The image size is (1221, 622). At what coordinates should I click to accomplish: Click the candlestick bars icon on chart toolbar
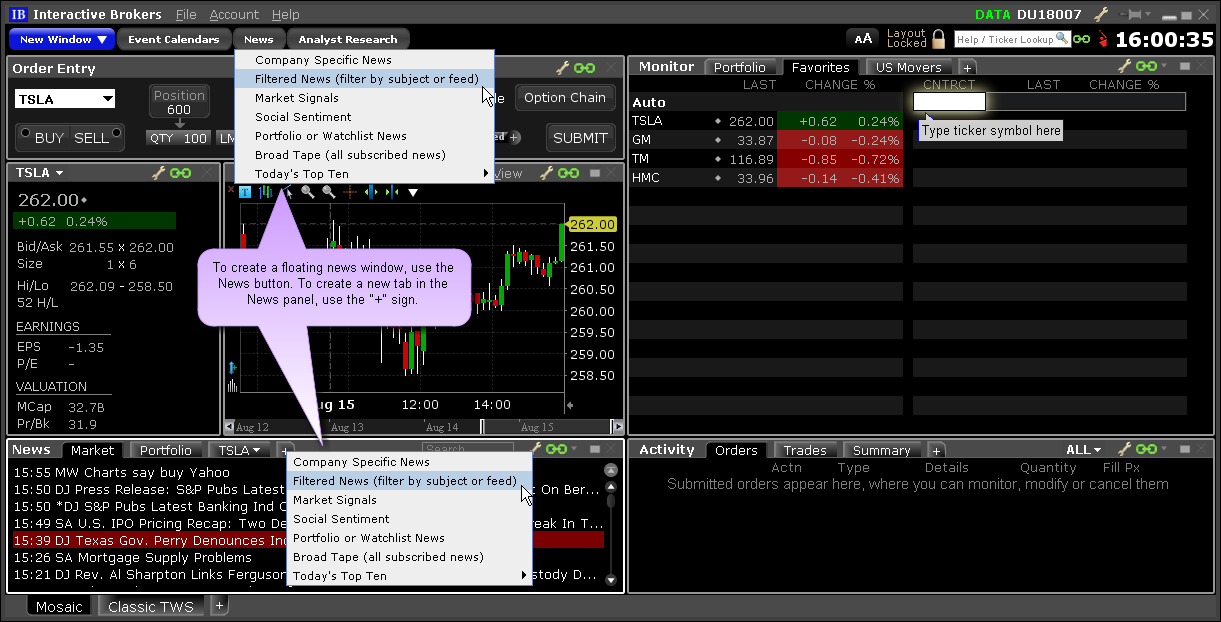click(266, 192)
